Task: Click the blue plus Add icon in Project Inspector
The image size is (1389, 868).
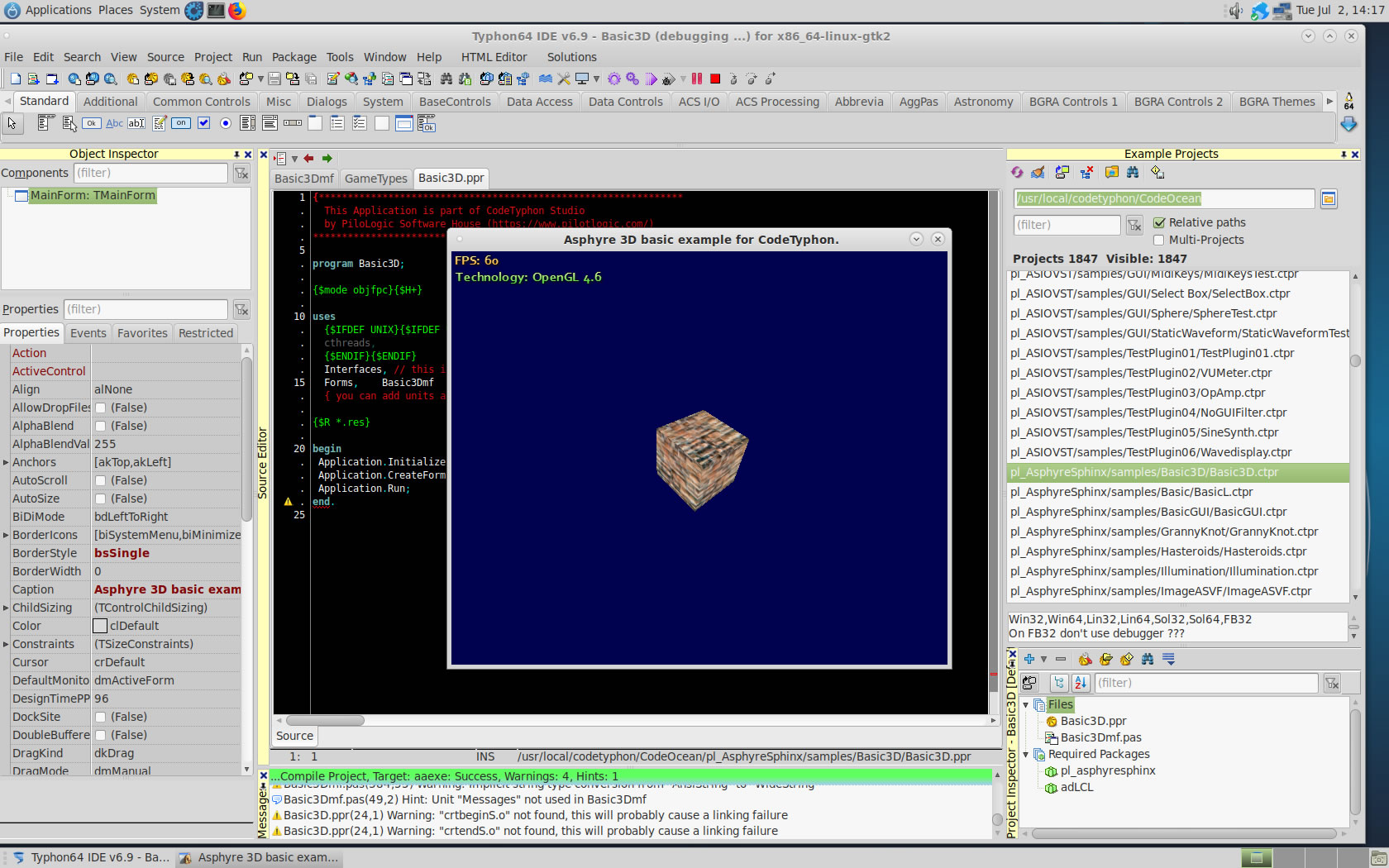Action: click(1029, 659)
